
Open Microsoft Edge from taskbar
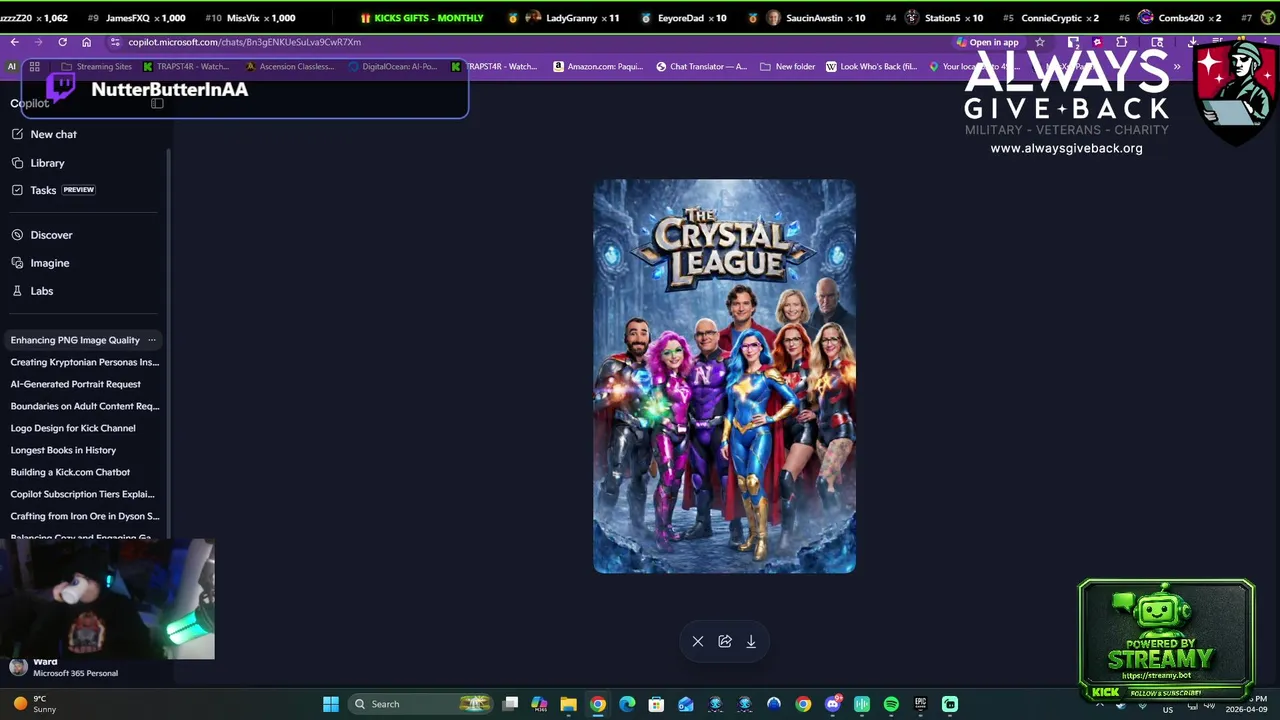tap(627, 704)
